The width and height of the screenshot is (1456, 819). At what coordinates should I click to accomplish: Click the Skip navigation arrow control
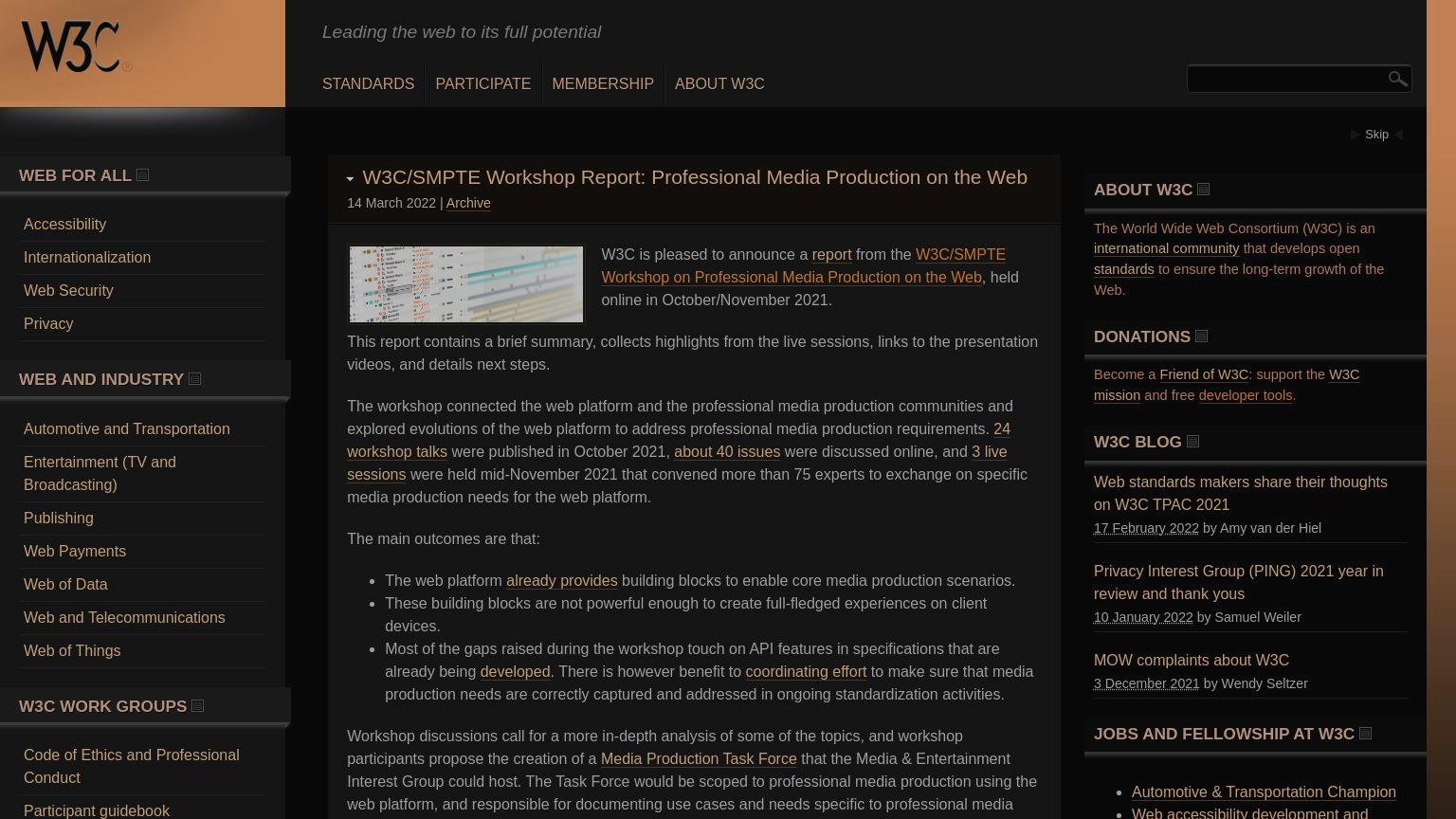(x=1376, y=135)
